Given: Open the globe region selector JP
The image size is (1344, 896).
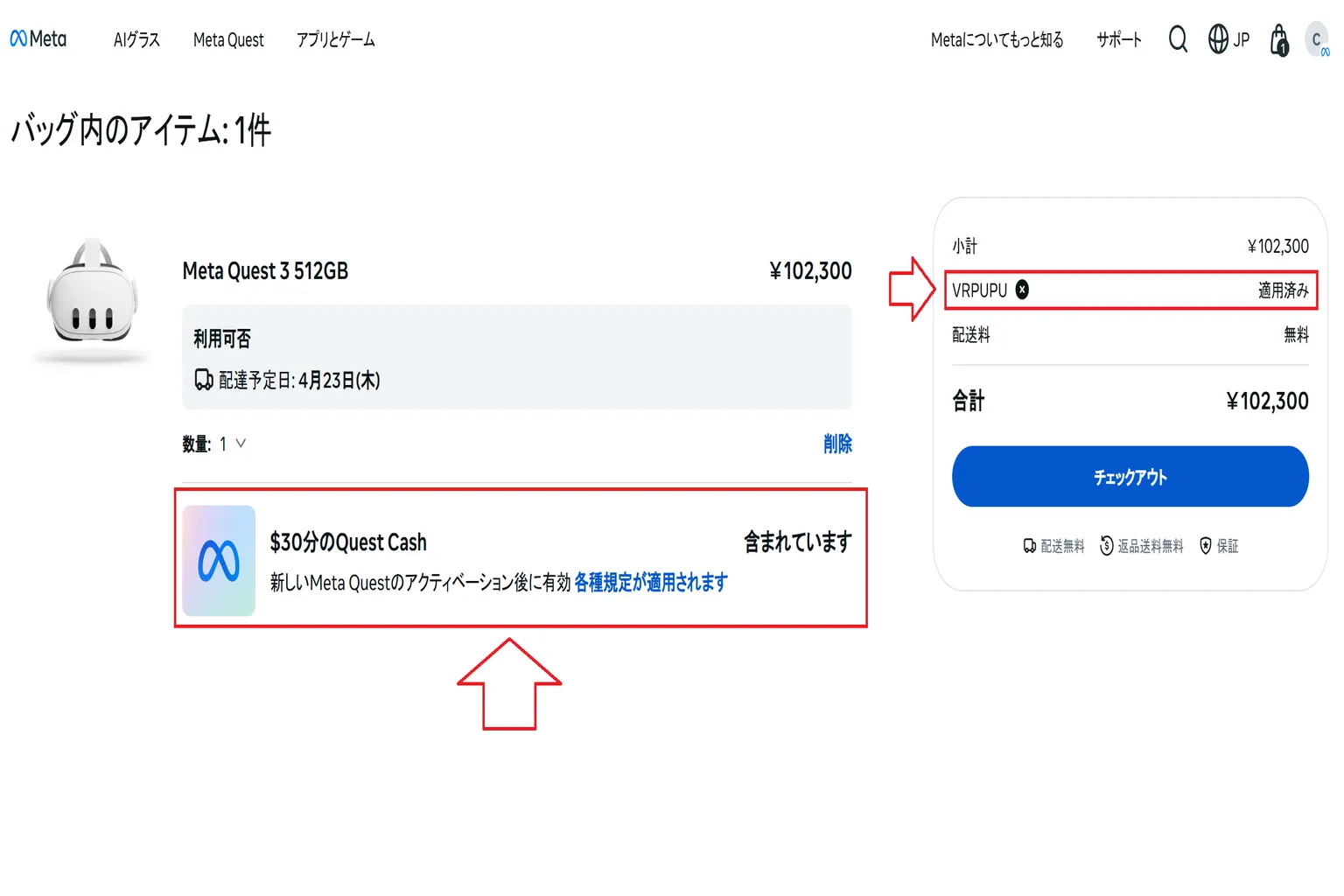Looking at the screenshot, I should click(1228, 39).
